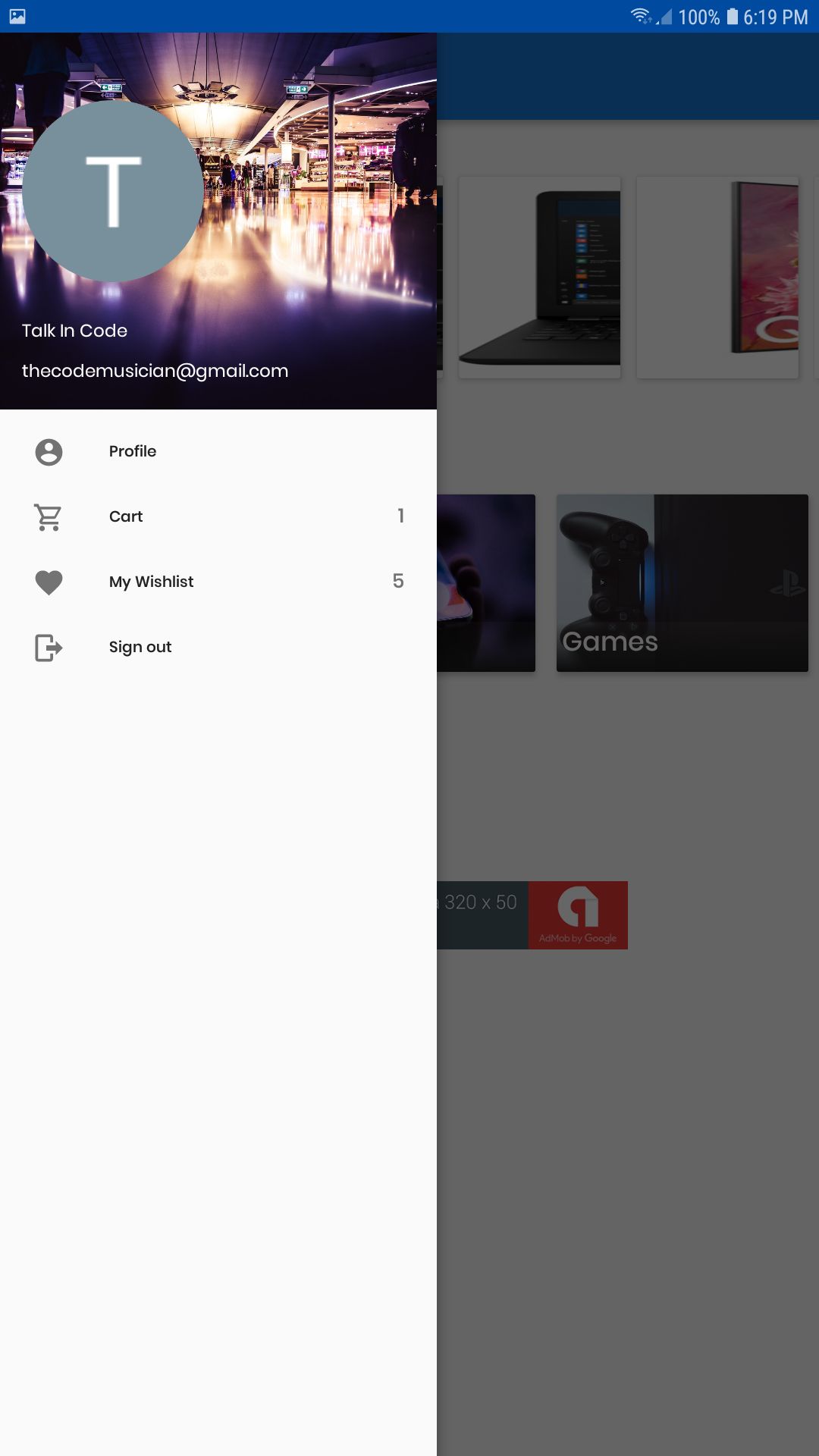Screen dimensions: 819x1456
Task: Open My Wishlist menu entry
Action: click(218, 582)
